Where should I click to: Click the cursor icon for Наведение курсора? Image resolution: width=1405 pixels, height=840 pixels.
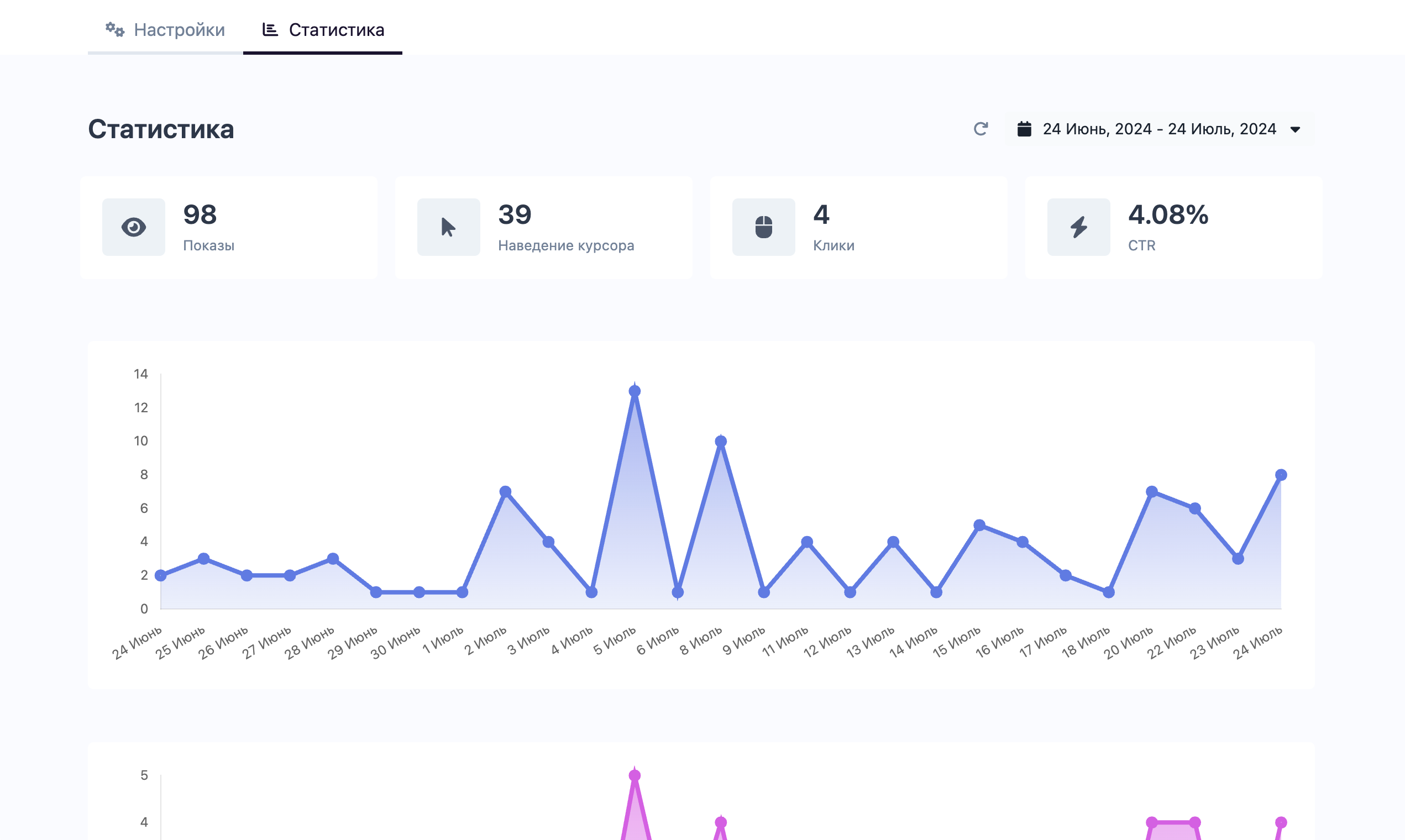pyautogui.click(x=448, y=227)
